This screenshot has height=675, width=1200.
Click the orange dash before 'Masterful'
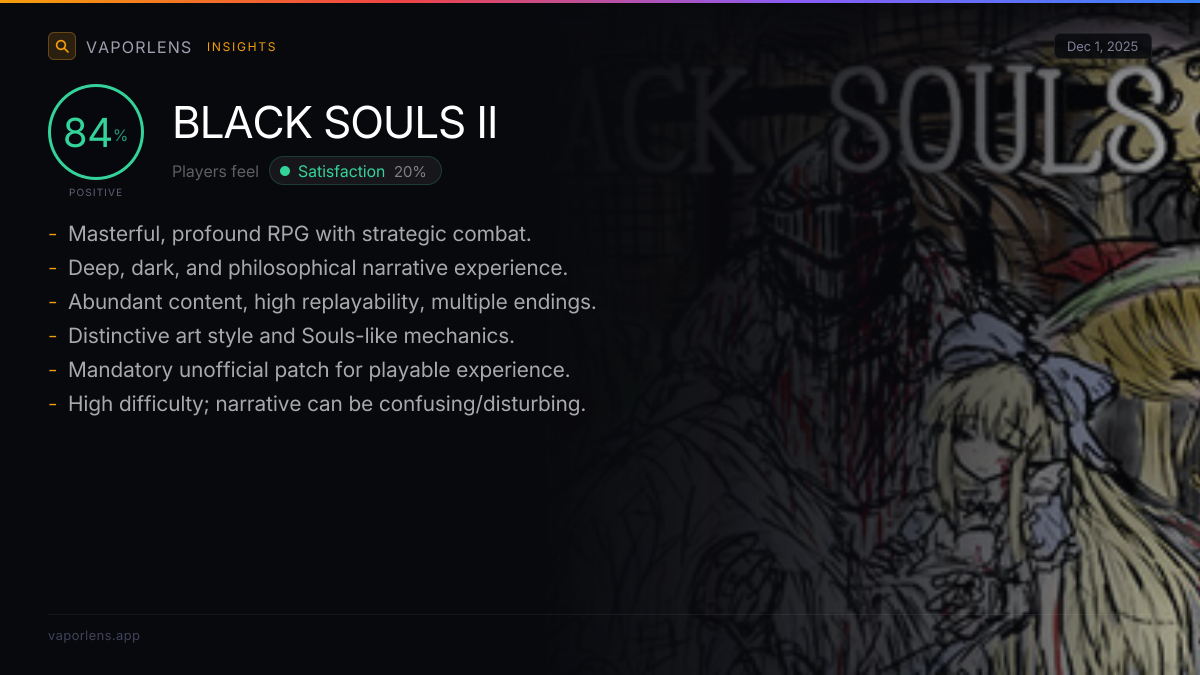[52, 234]
